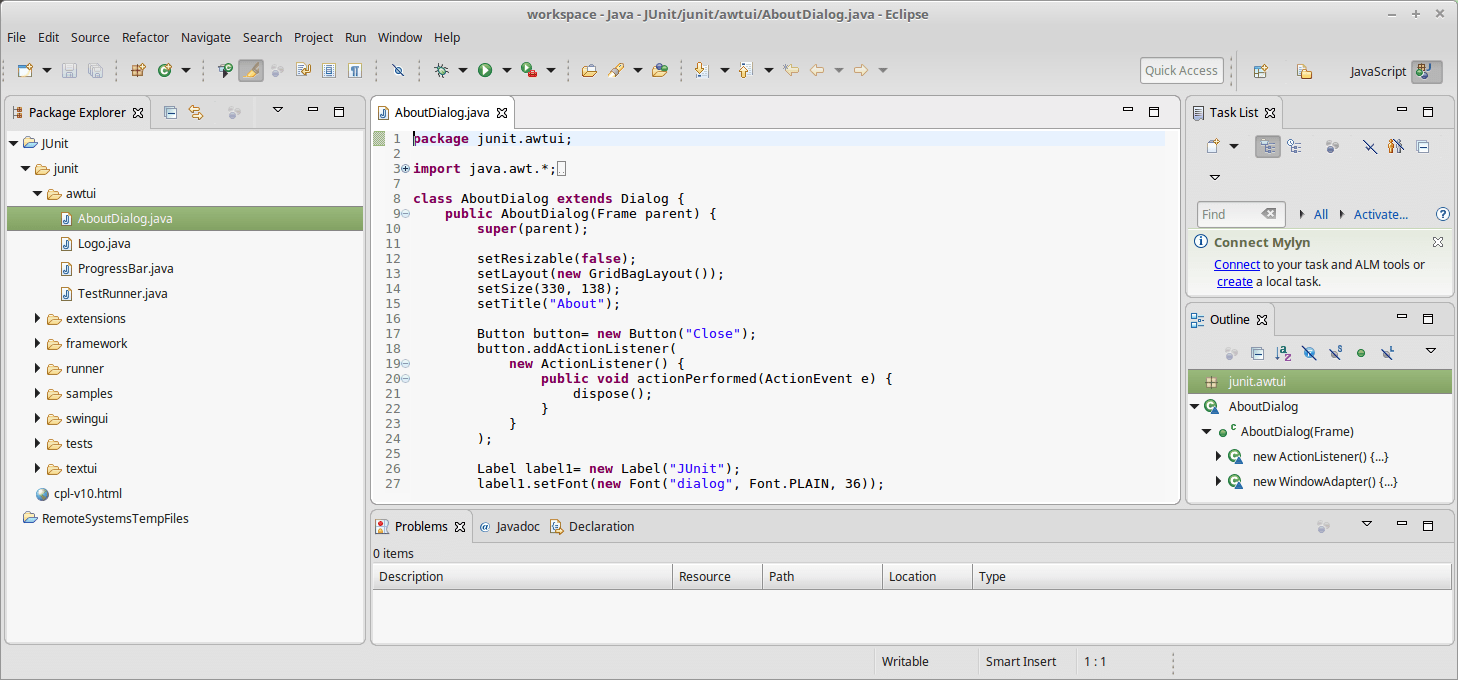Image resolution: width=1458 pixels, height=680 pixels.
Task: Collapse All items in the Outline view
Action: (x=1256, y=352)
